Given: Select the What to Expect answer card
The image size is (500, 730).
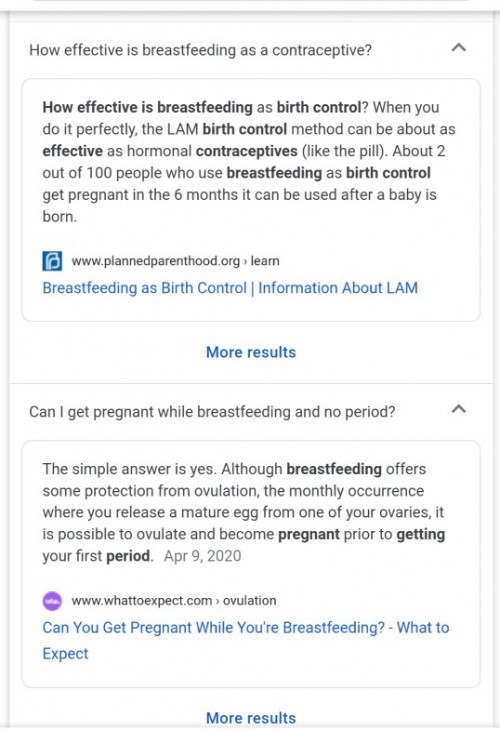Looking at the screenshot, I should (251, 564).
